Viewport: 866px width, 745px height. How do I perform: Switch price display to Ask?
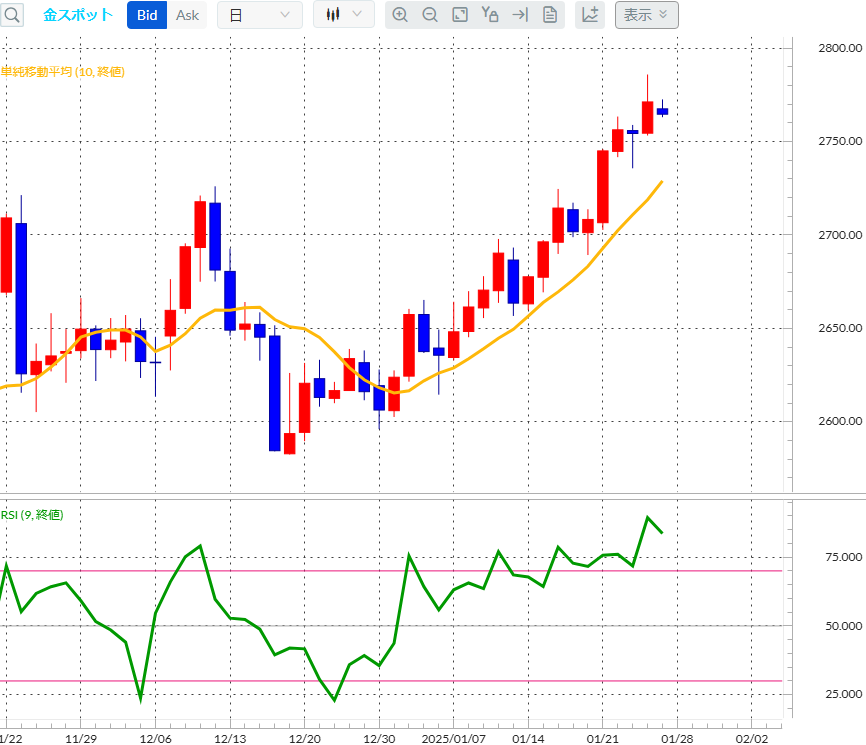tap(187, 15)
